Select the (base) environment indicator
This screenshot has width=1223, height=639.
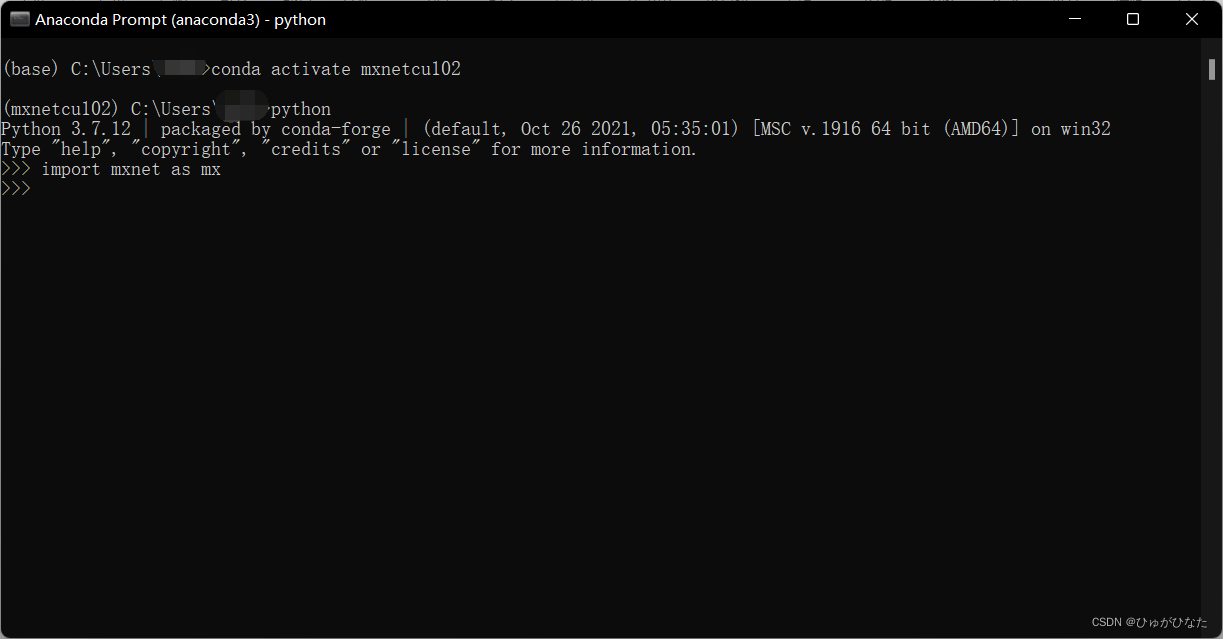click(30, 68)
